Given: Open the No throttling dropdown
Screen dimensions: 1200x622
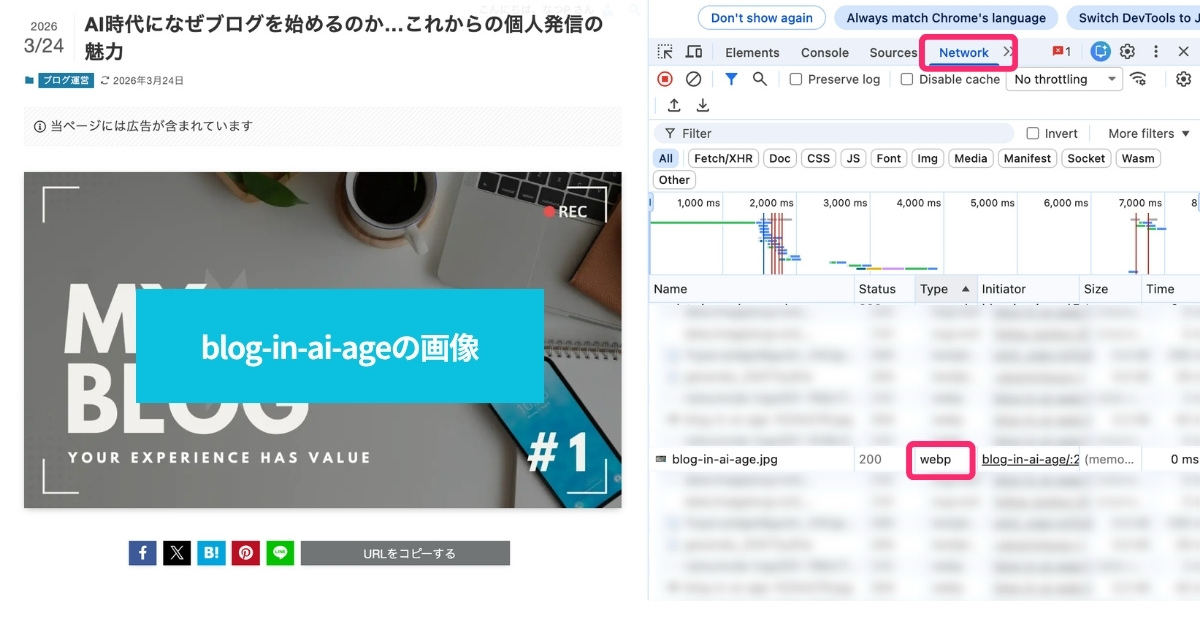Looking at the screenshot, I should [1064, 79].
